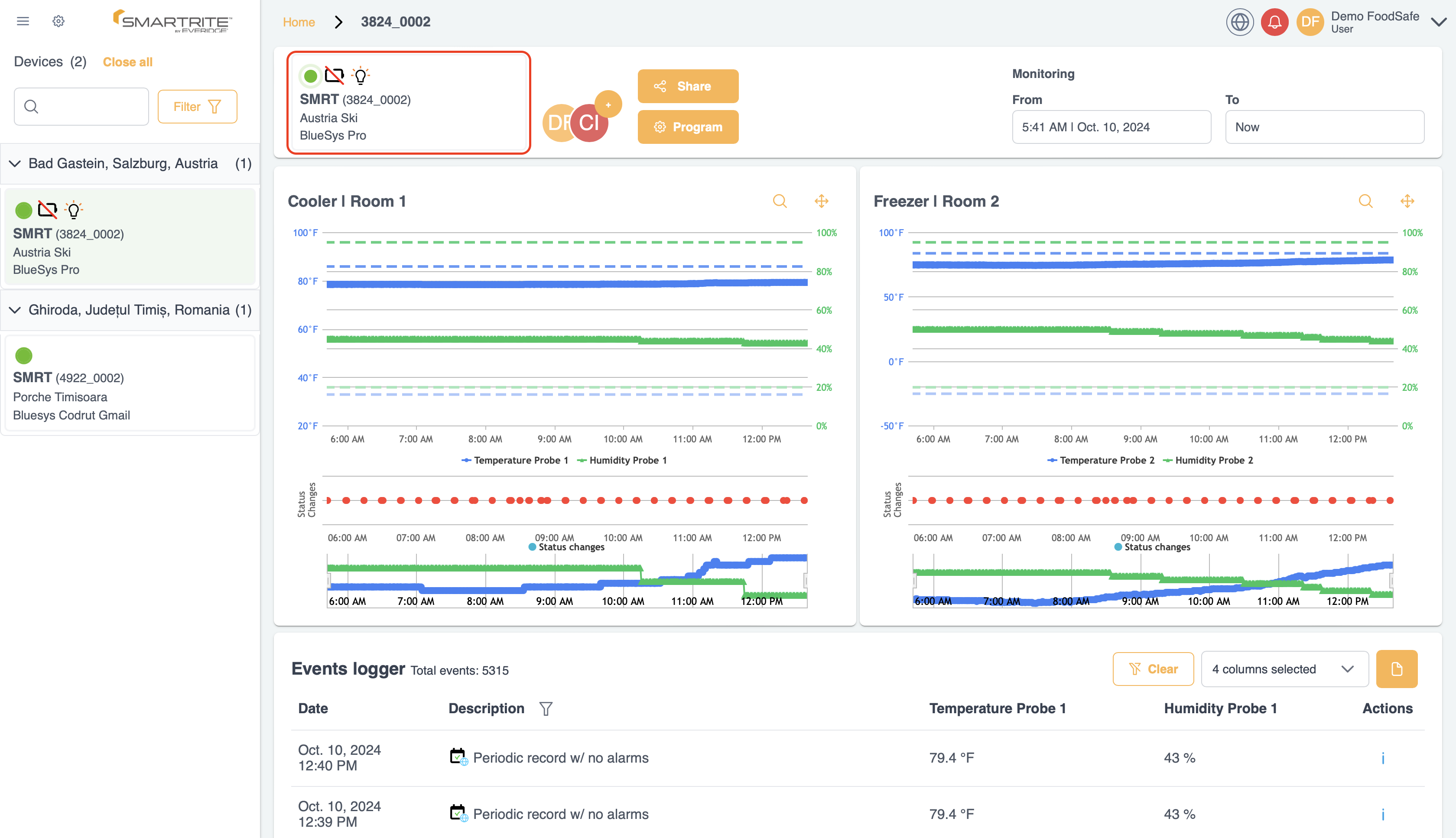1456x838 pixels.
Task: Open the settings gear icon
Action: pyautogui.click(x=58, y=21)
